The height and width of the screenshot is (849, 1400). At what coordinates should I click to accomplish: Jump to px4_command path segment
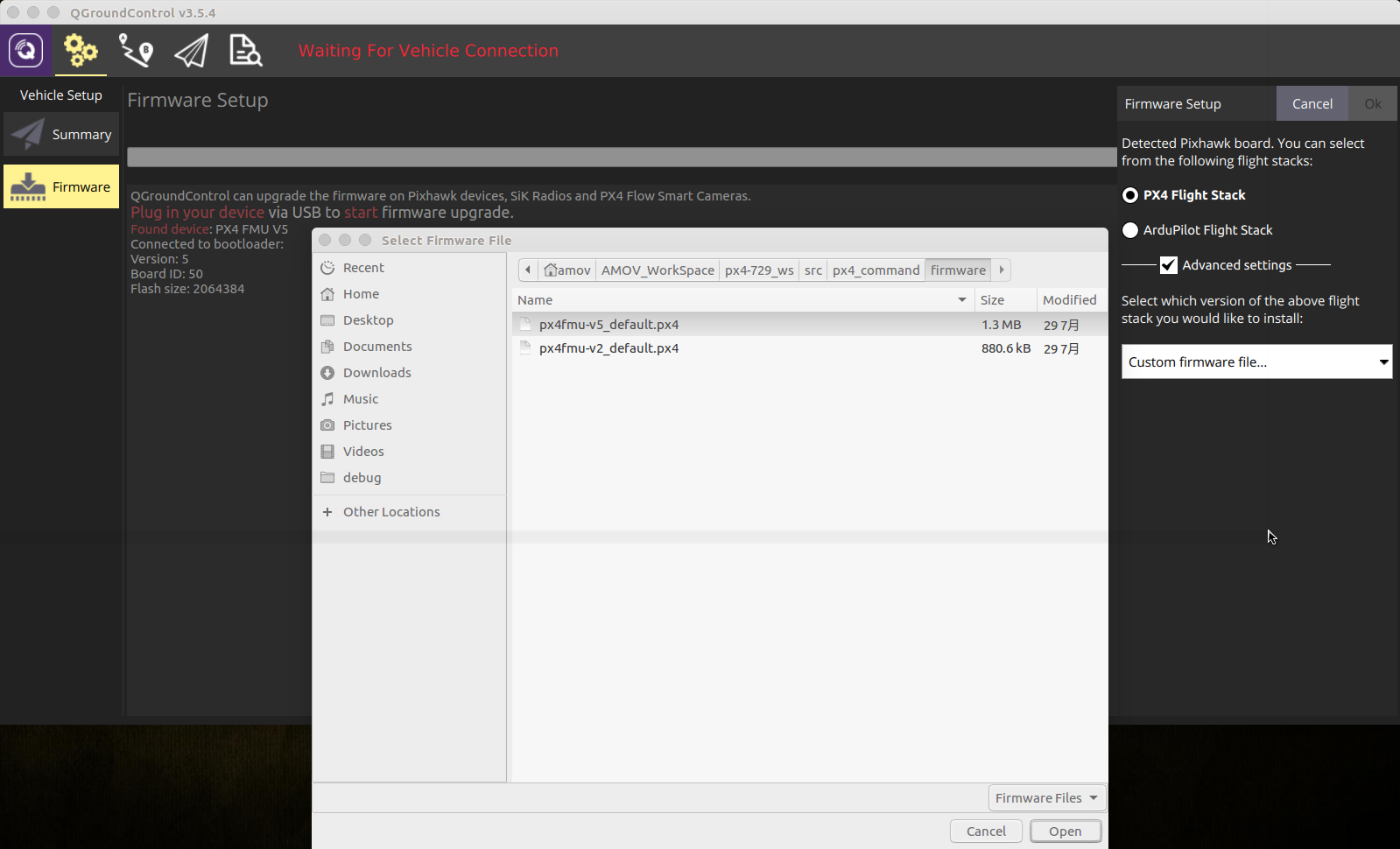coord(876,270)
